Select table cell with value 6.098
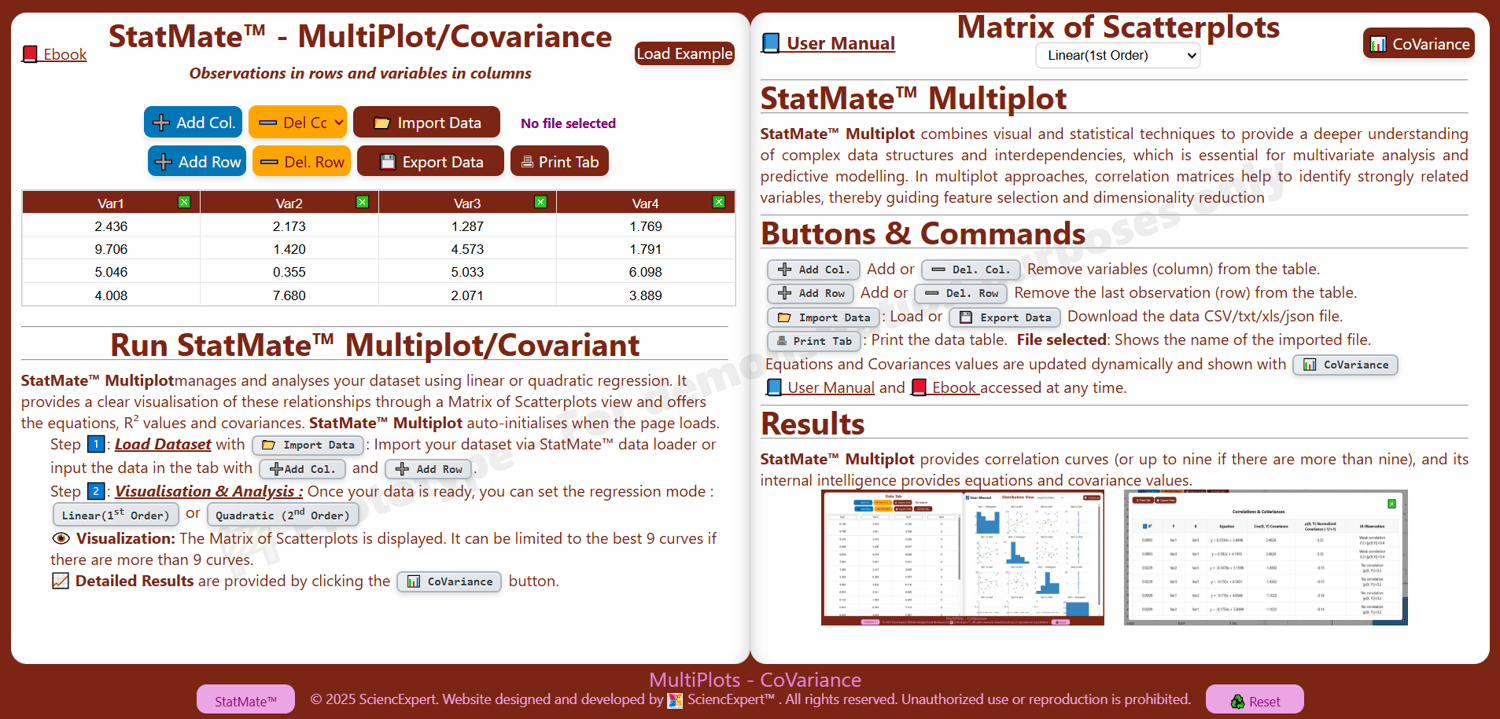Viewport: 1500px width, 719px height. pyautogui.click(x=646, y=272)
